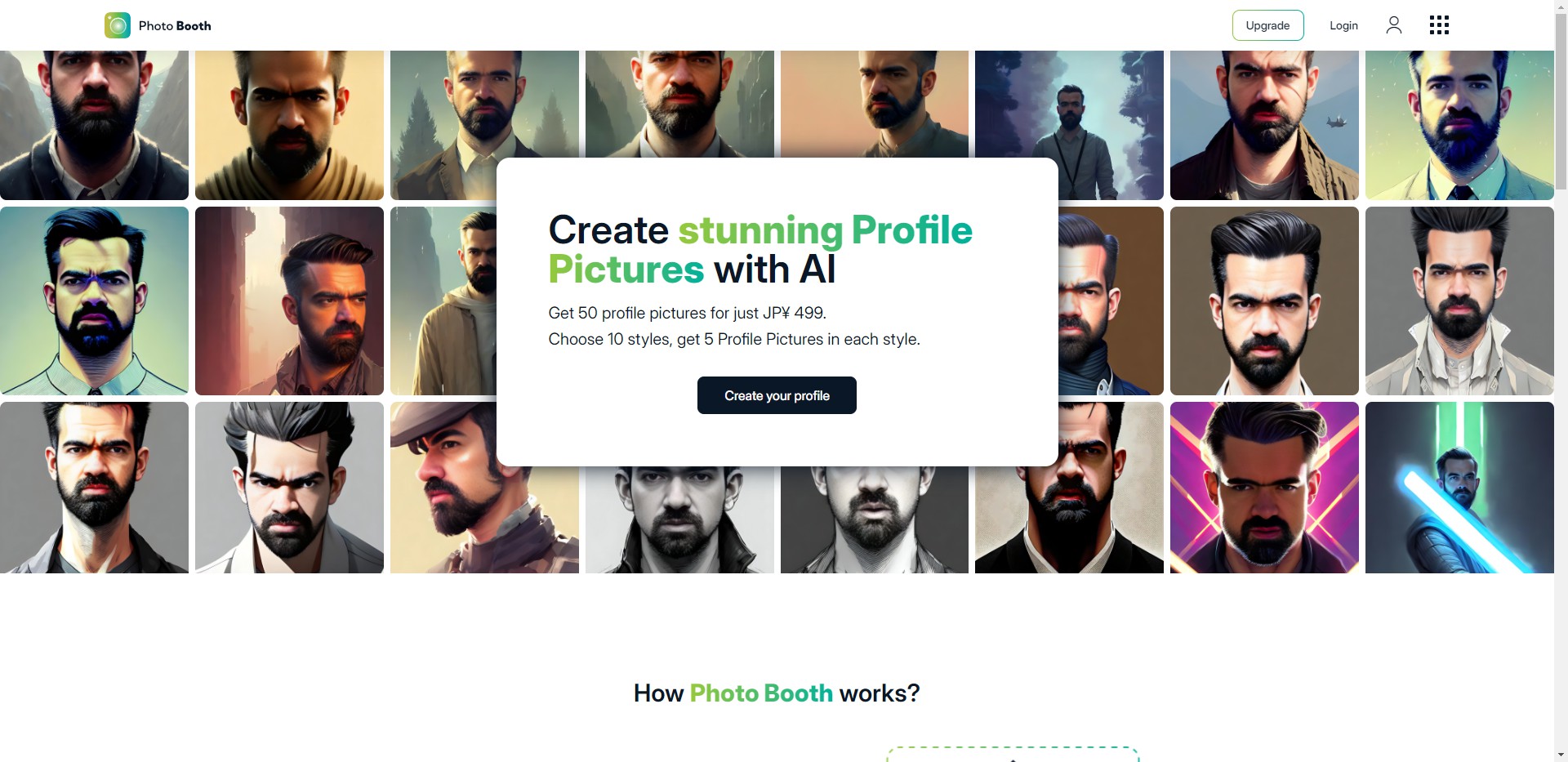Open the user account profile icon
The width and height of the screenshot is (1568, 762).
pos(1394,25)
